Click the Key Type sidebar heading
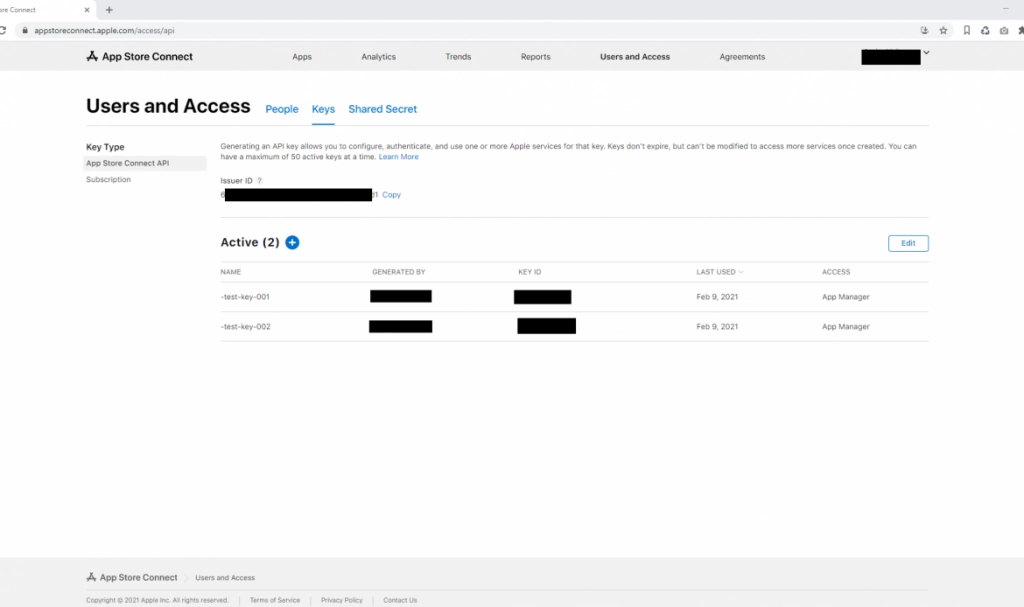The height and width of the screenshot is (607, 1024). pos(105,147)
